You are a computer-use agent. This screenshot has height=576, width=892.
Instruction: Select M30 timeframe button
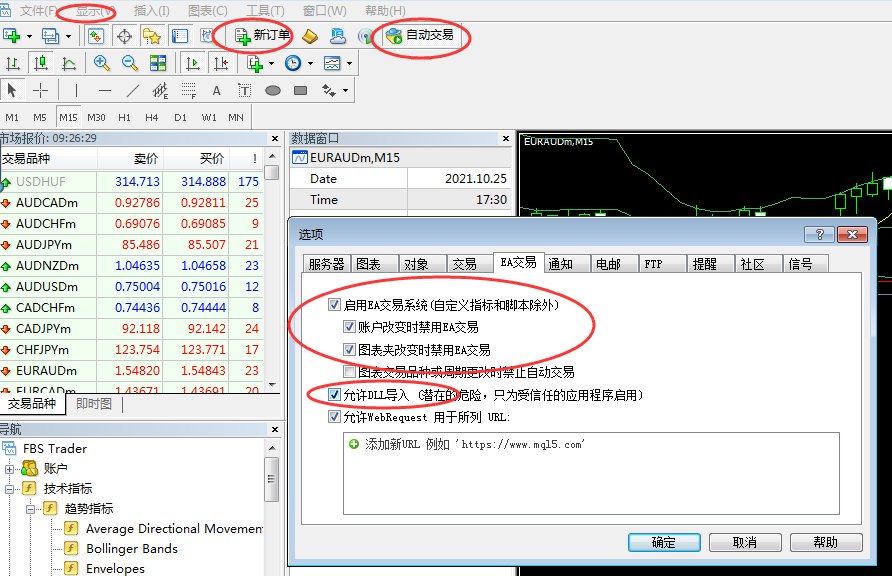[96, 117]
